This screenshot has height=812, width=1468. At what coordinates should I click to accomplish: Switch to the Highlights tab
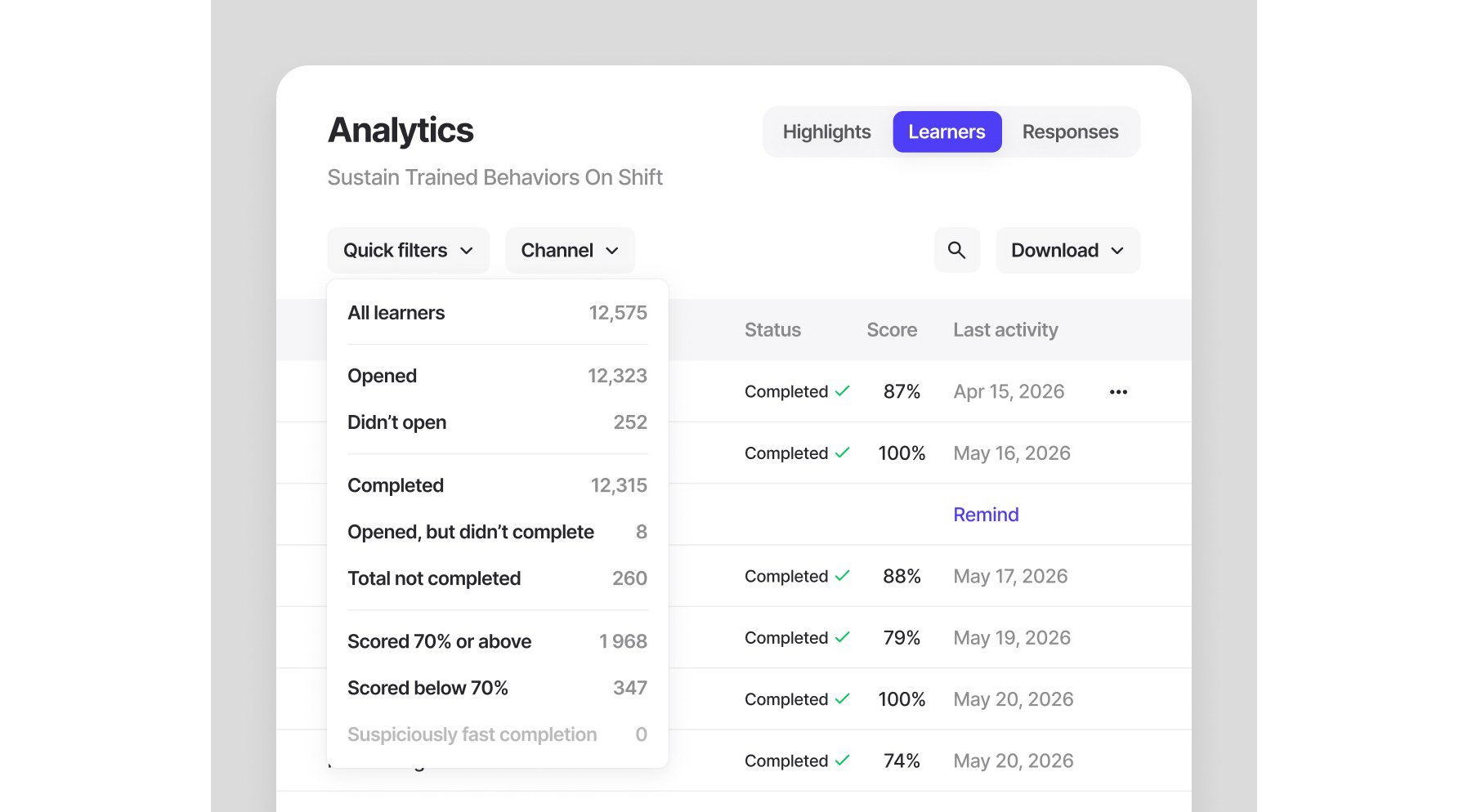click(826, 132)
